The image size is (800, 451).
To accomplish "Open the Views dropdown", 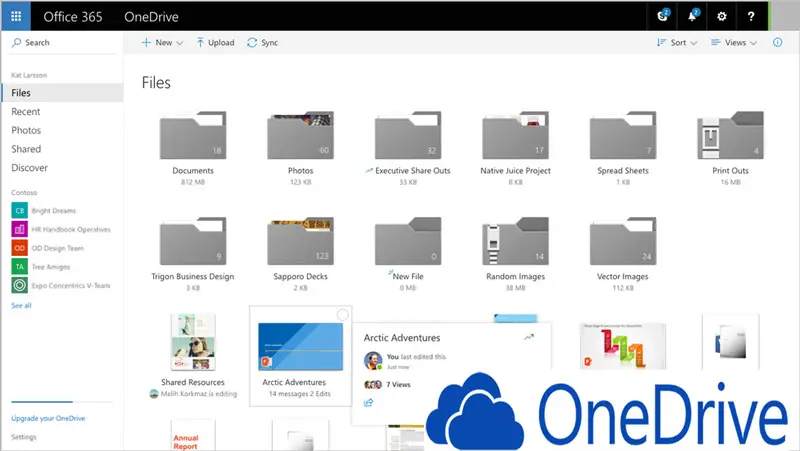I will point(734,43).
